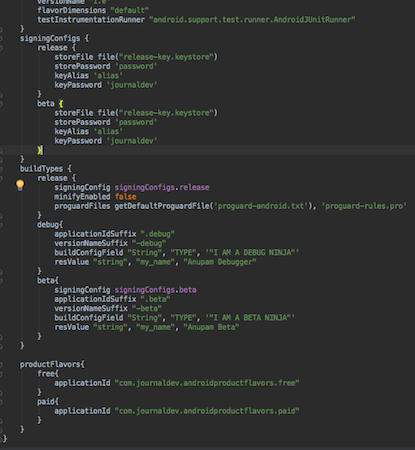Click testInstrumentationRunner property name
Image resolution: width=415 pixels, height=450 pixels.
[x=91, y=20]
